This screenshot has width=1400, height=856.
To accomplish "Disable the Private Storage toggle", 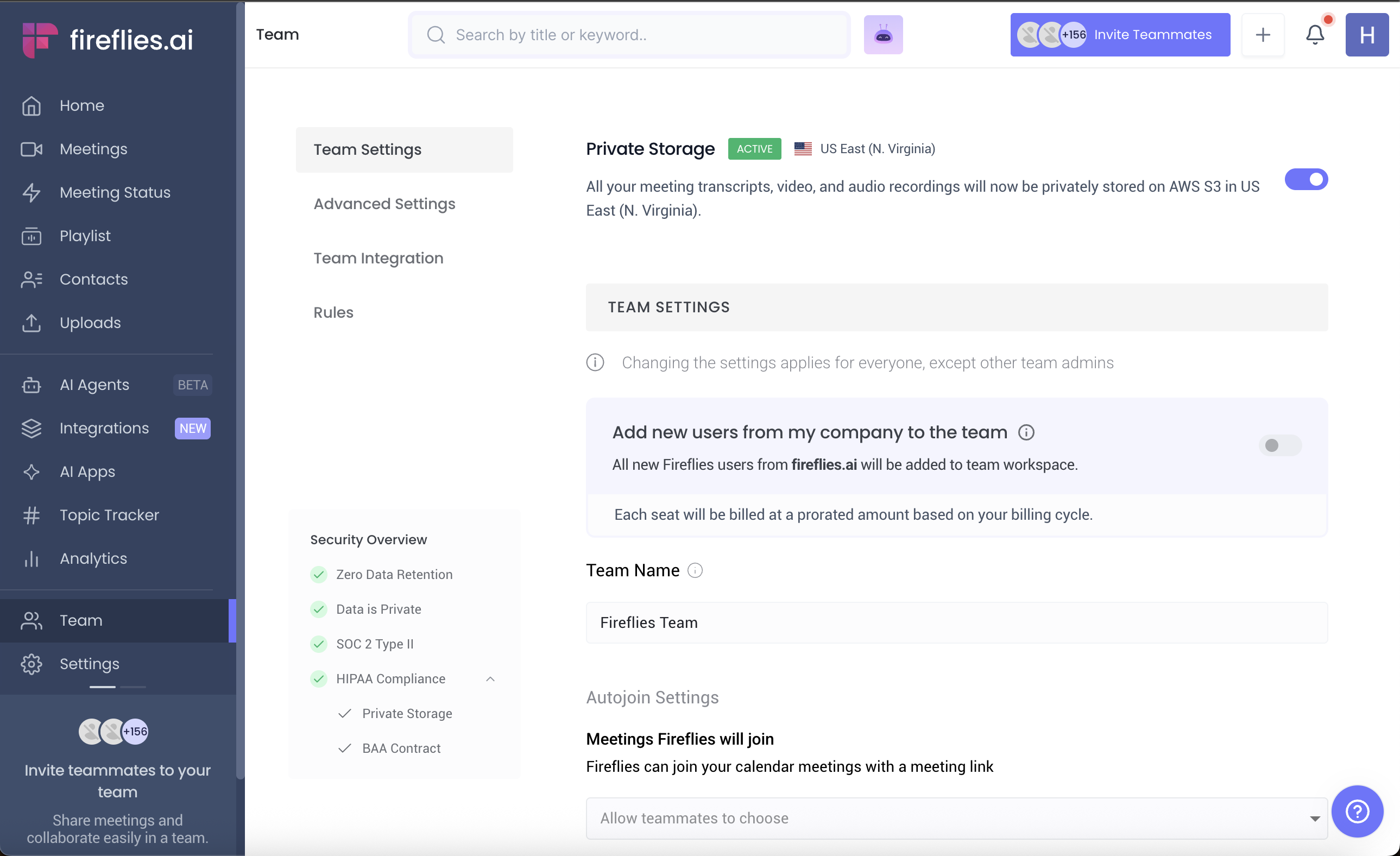I will tap(1306, 180).
